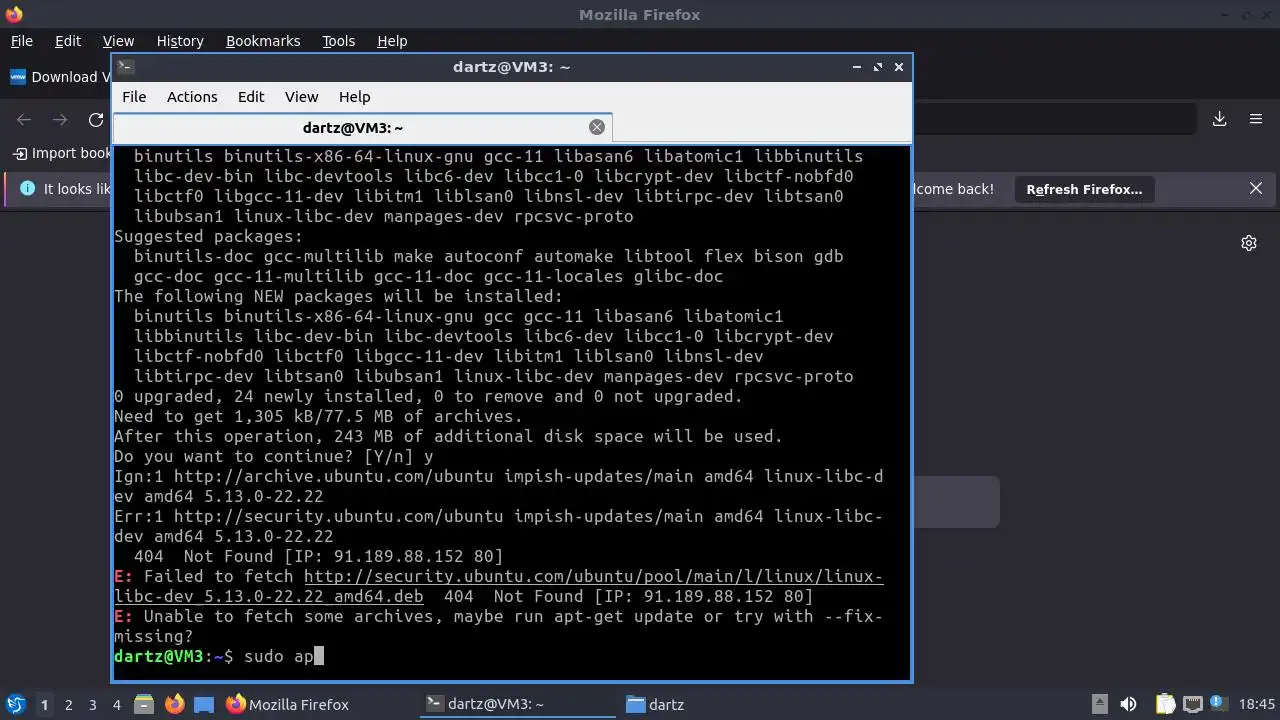Click the Firefox forward arrow
The height and width of the screenshot is (720, 1280).
coord(60,119)
